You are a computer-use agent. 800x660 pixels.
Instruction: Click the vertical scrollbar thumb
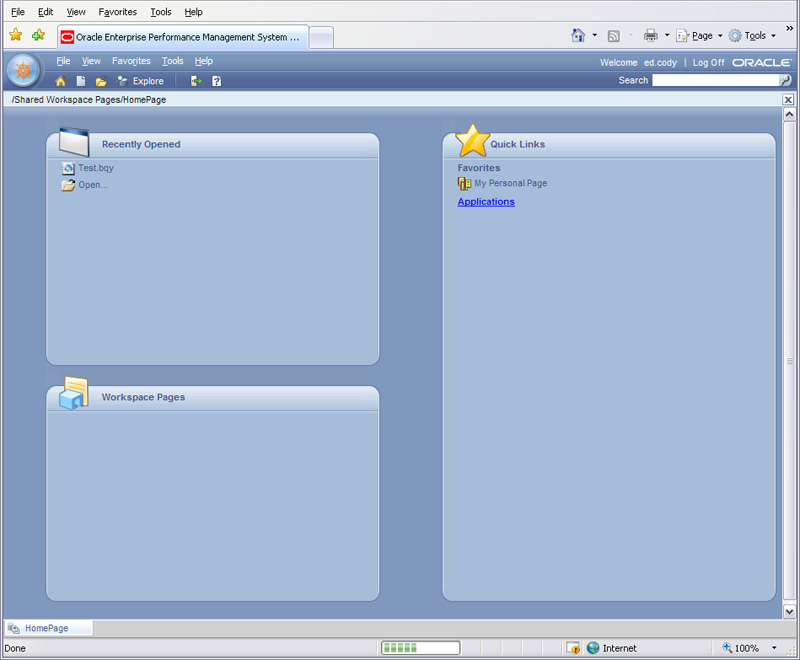[789, 361]
